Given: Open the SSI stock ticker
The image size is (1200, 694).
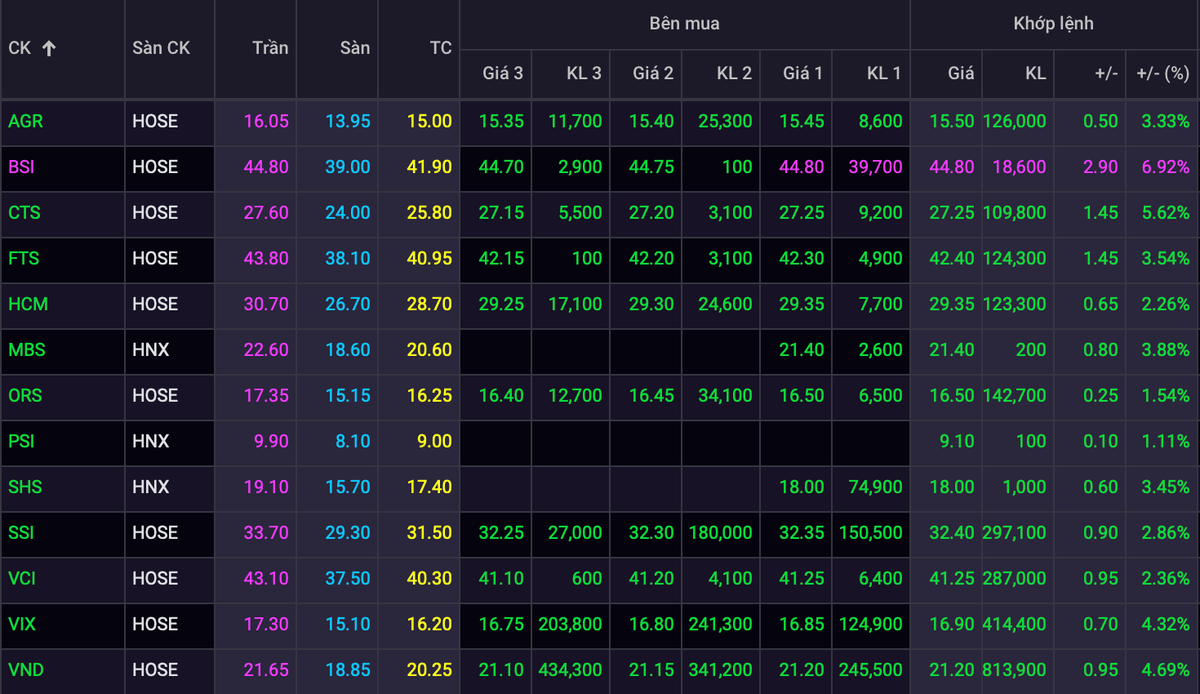Looking at the screenshot, I should click(21, 533).
